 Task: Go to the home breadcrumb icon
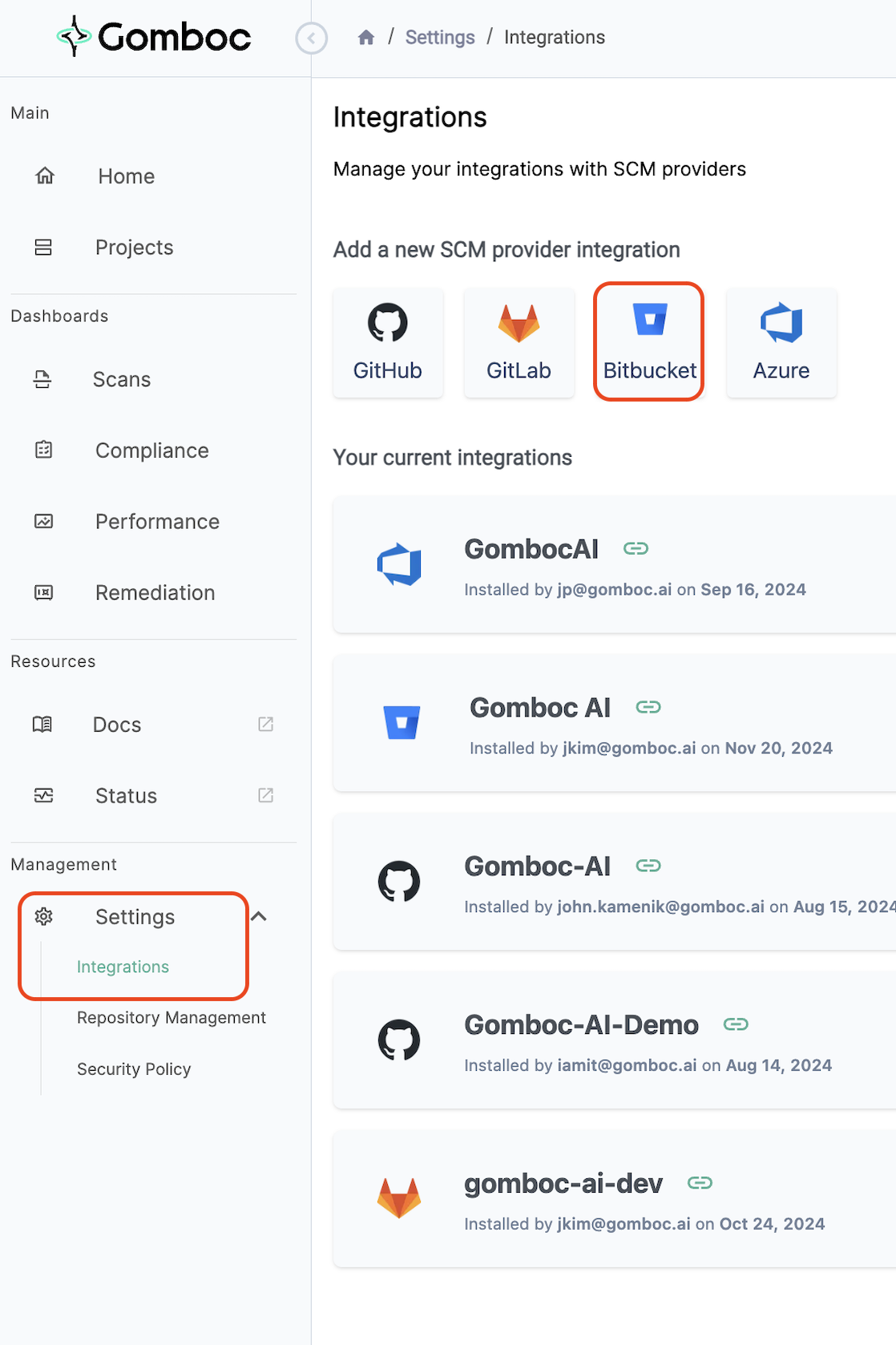pos(366,38)
